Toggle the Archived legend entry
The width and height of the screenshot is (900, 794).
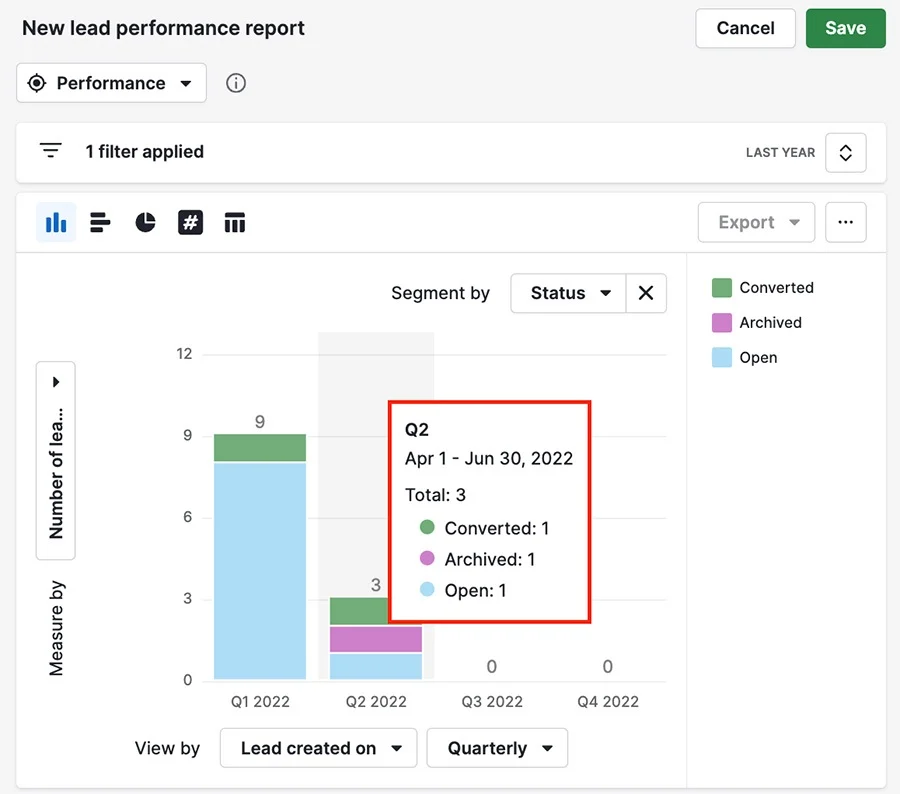[x=757, y=323]
